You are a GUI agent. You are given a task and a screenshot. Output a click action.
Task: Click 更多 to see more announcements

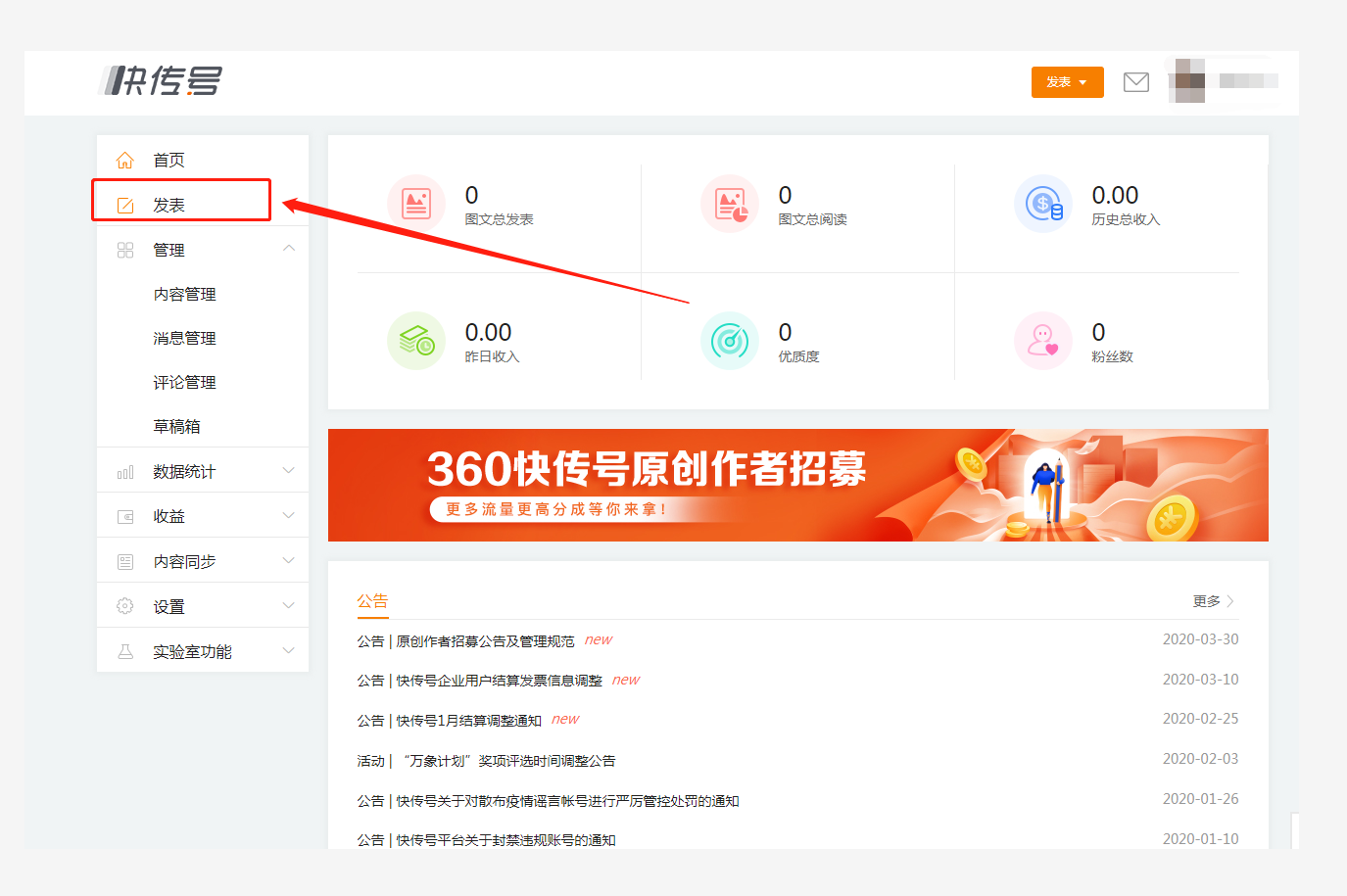1214,601
